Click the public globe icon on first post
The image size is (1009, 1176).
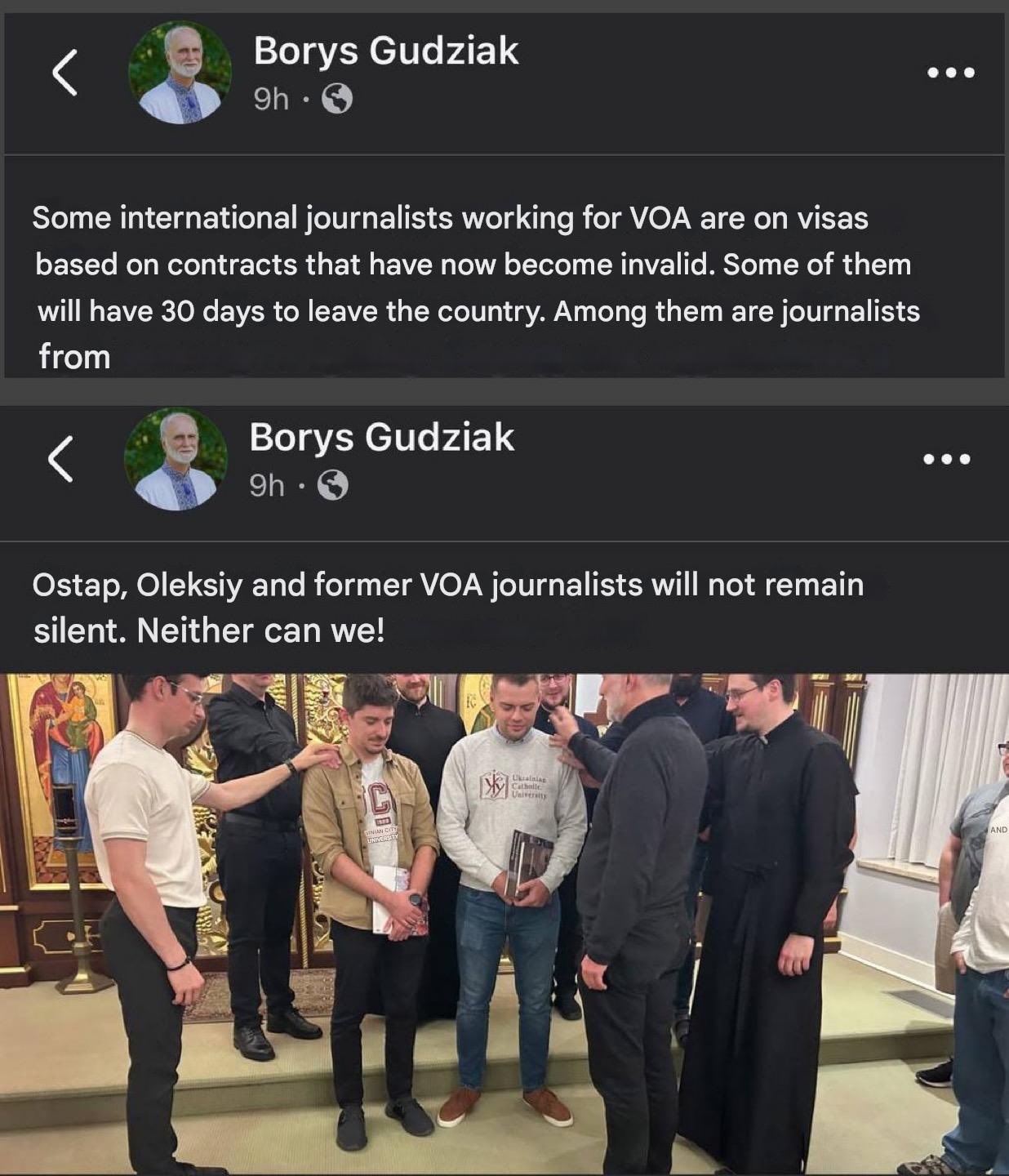[337, 100]
